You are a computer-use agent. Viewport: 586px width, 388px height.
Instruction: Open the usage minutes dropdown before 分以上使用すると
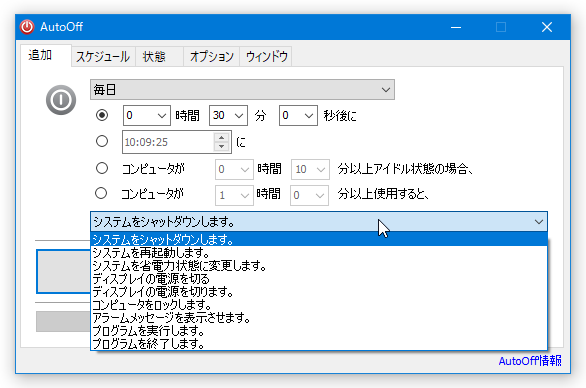(309, 195)
